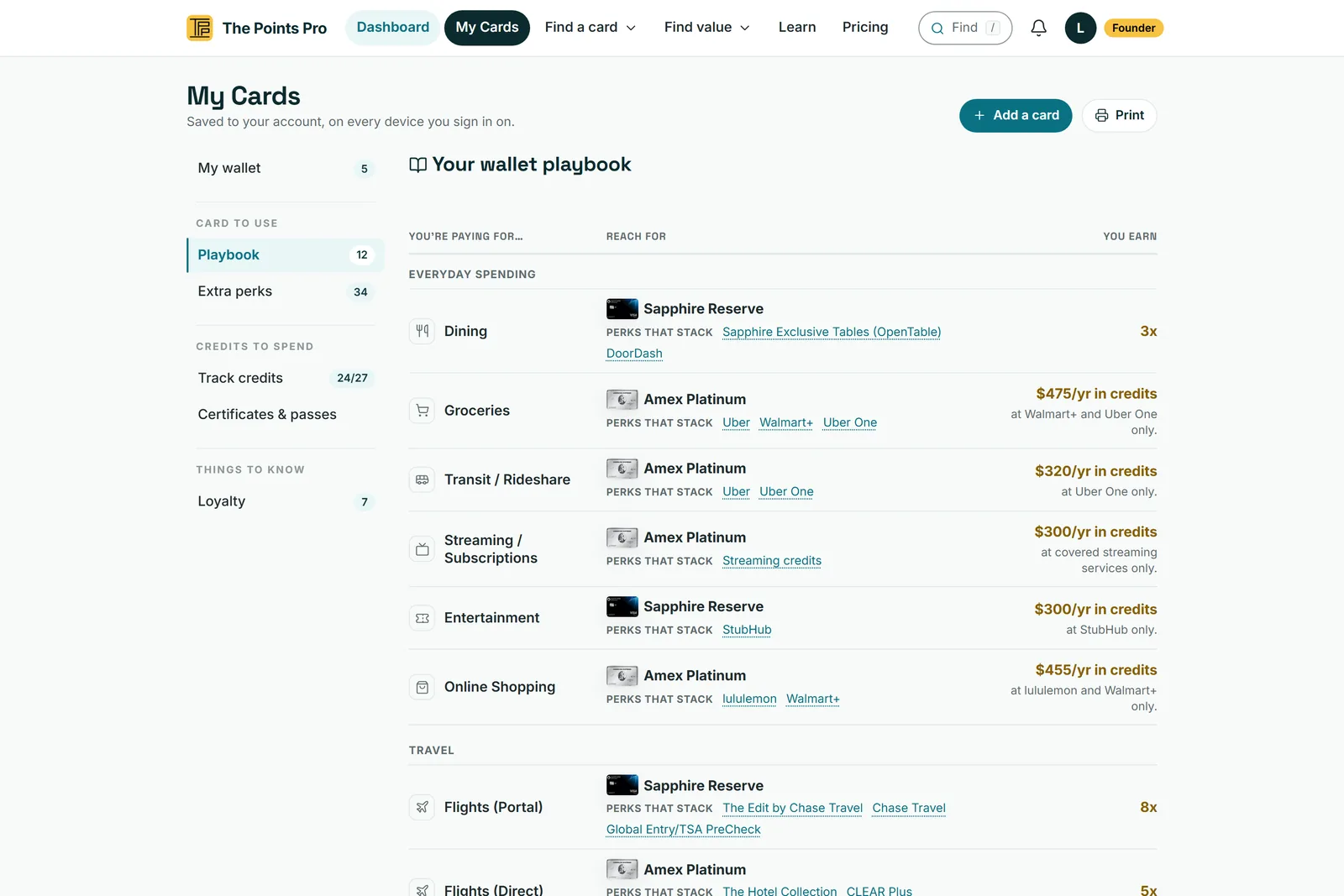The height and width of the screenshot is (896, 1344).
Task: Expand the Find a card dropdown
Action: pyautogui.click(x=591, y=28)
